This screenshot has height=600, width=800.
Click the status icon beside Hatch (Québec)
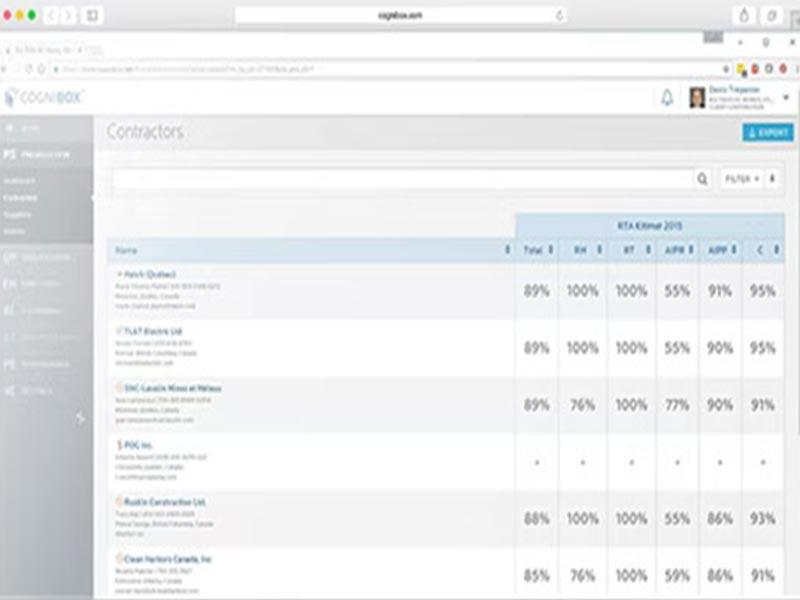coord(119,274)
